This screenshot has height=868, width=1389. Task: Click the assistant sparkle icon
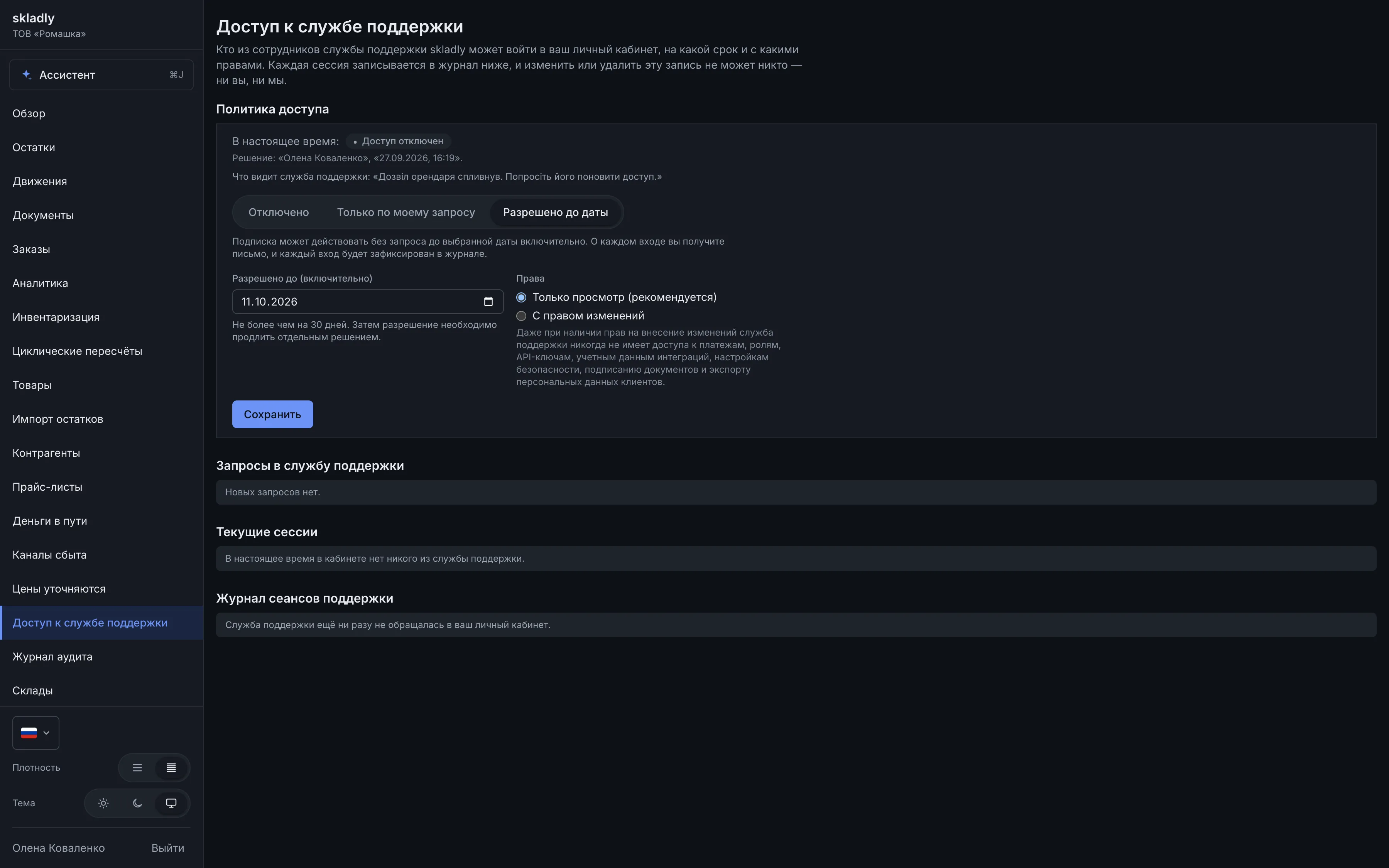26,74
